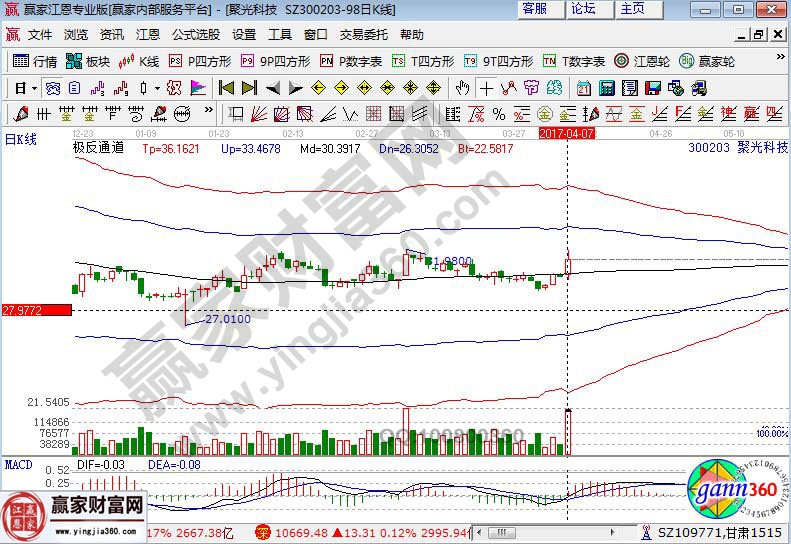Open the 赢家轮 wheel tool
Image resolution: width=791 pixels, height=544 pixels.
(x=703, y=61)
